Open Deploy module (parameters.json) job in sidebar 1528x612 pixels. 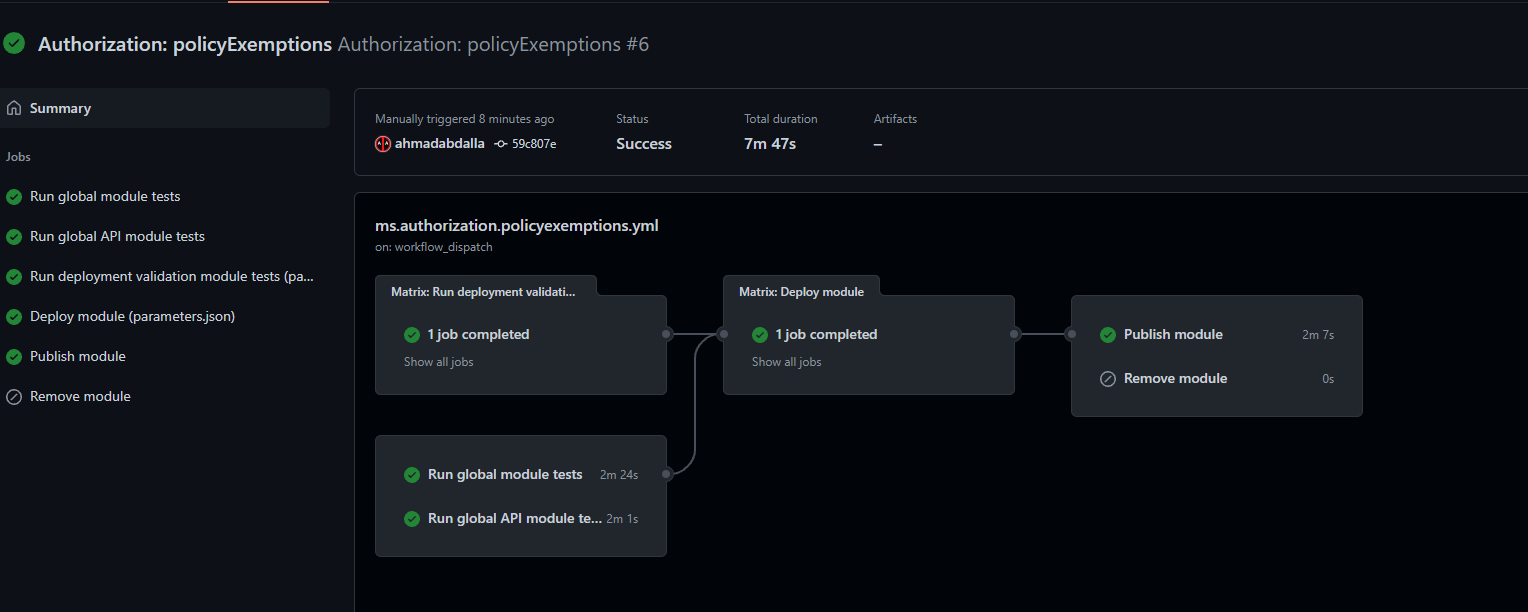(x=132, y=317)
